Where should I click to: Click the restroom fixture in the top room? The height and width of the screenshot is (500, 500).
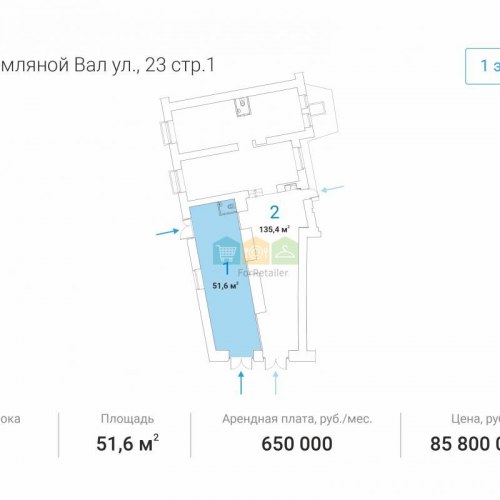[x=243, y=107]
